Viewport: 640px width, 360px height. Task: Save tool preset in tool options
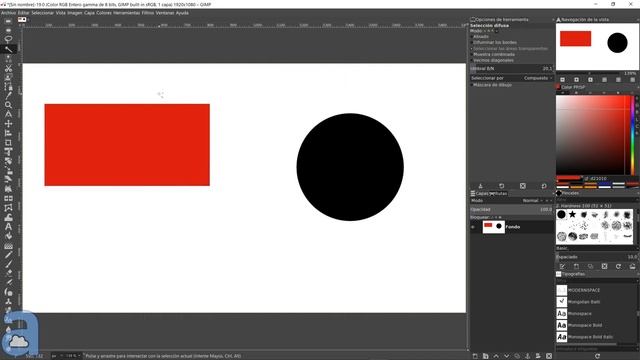pos(480,186)
